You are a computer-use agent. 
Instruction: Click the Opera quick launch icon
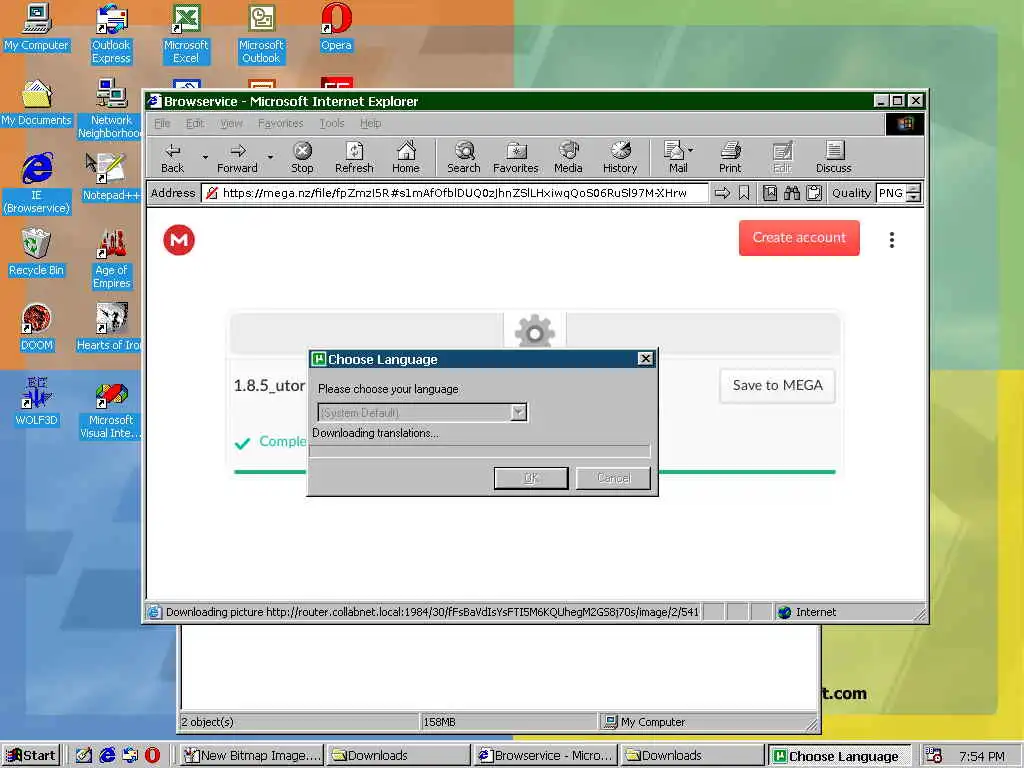coord(152,756)
